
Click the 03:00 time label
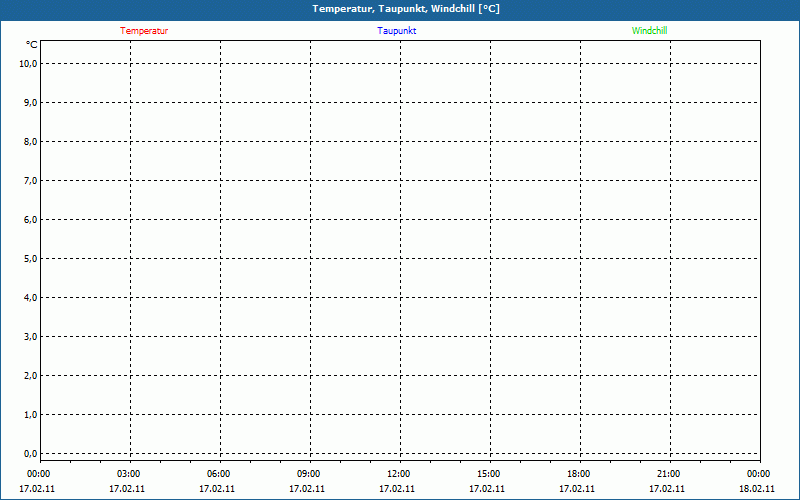(x=128, y=474)
